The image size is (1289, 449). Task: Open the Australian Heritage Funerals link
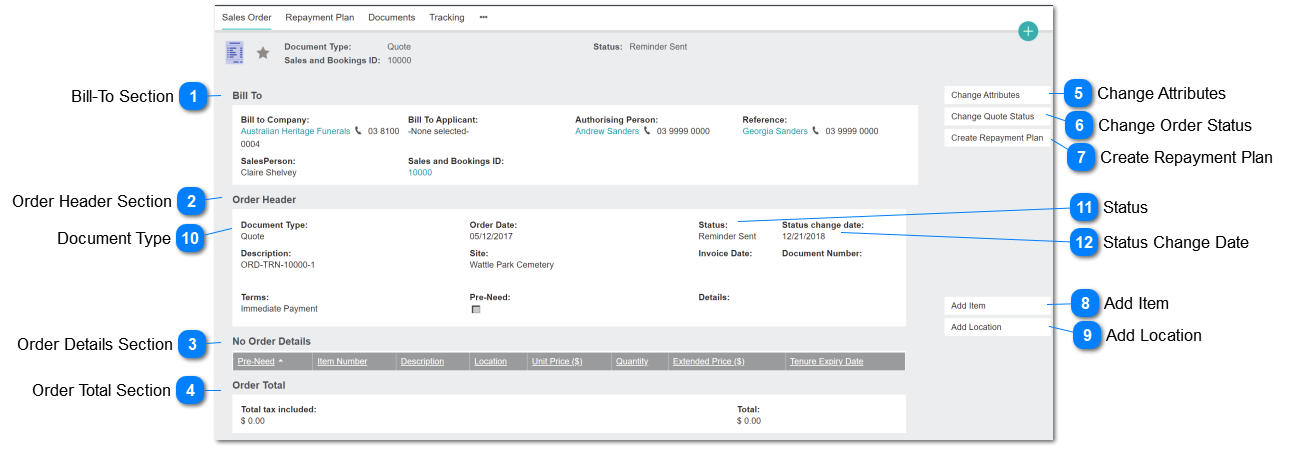[296, 131]
